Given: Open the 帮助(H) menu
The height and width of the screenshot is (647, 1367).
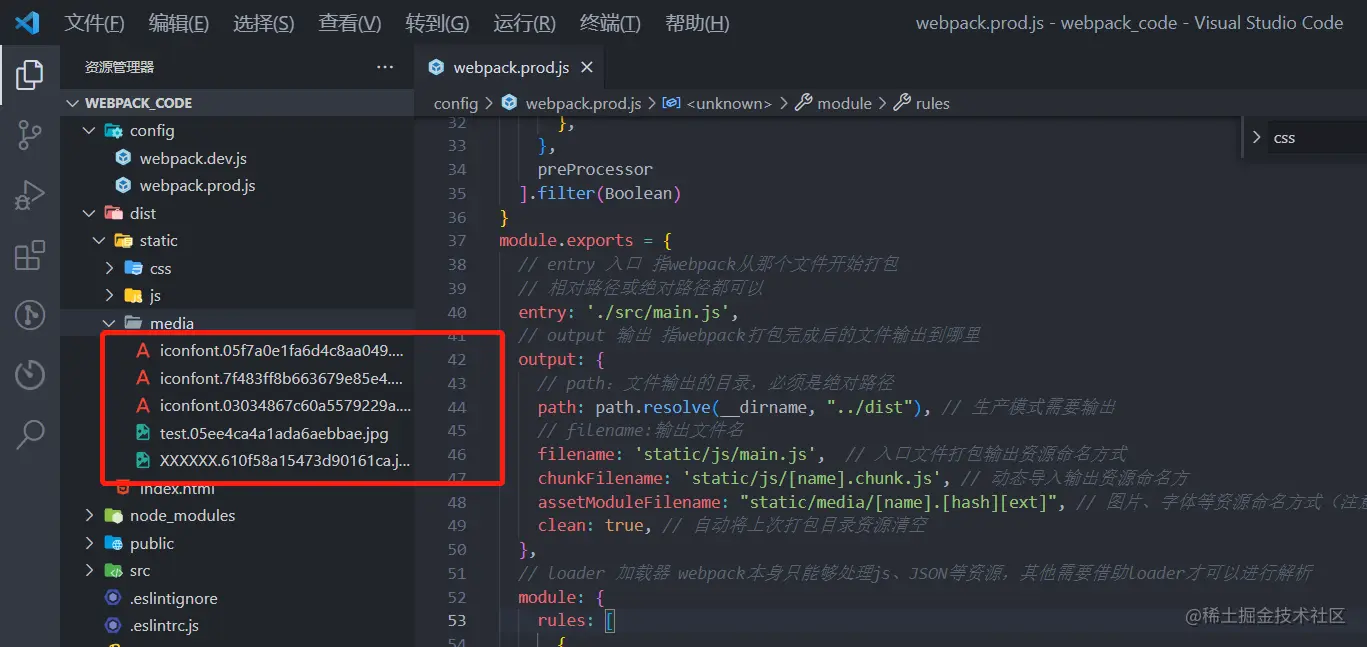Looking at the screenshot, I should click(697, 23).
